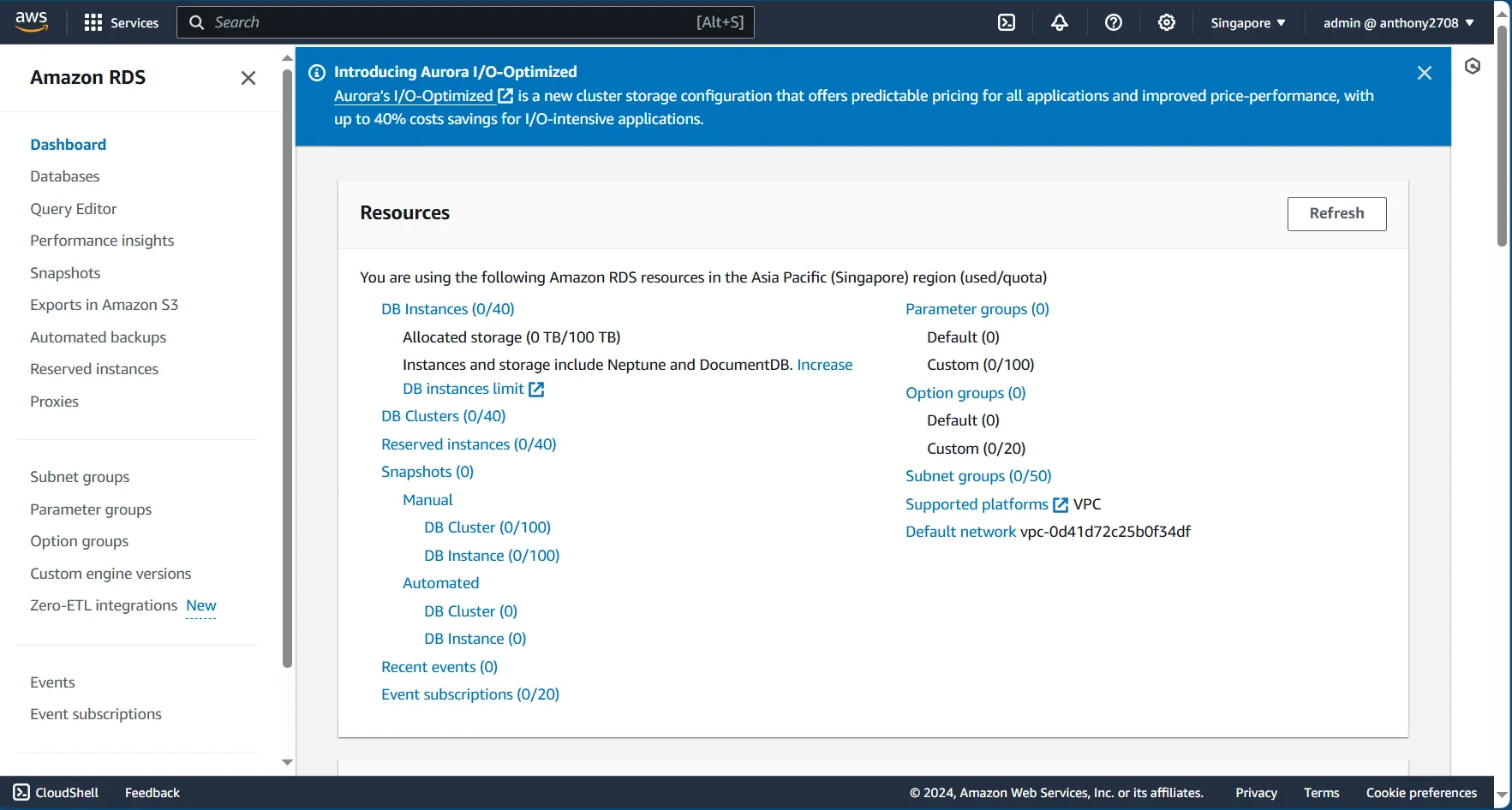Click the New badge next to Zero-ETL

coord(201,605)
